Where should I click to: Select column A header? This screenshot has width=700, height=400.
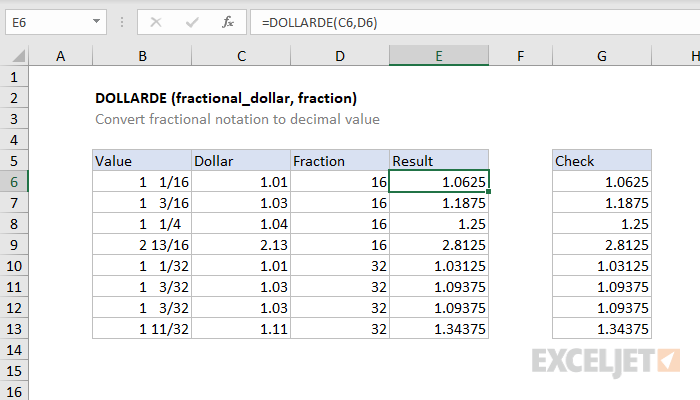(x=61, y=56)
